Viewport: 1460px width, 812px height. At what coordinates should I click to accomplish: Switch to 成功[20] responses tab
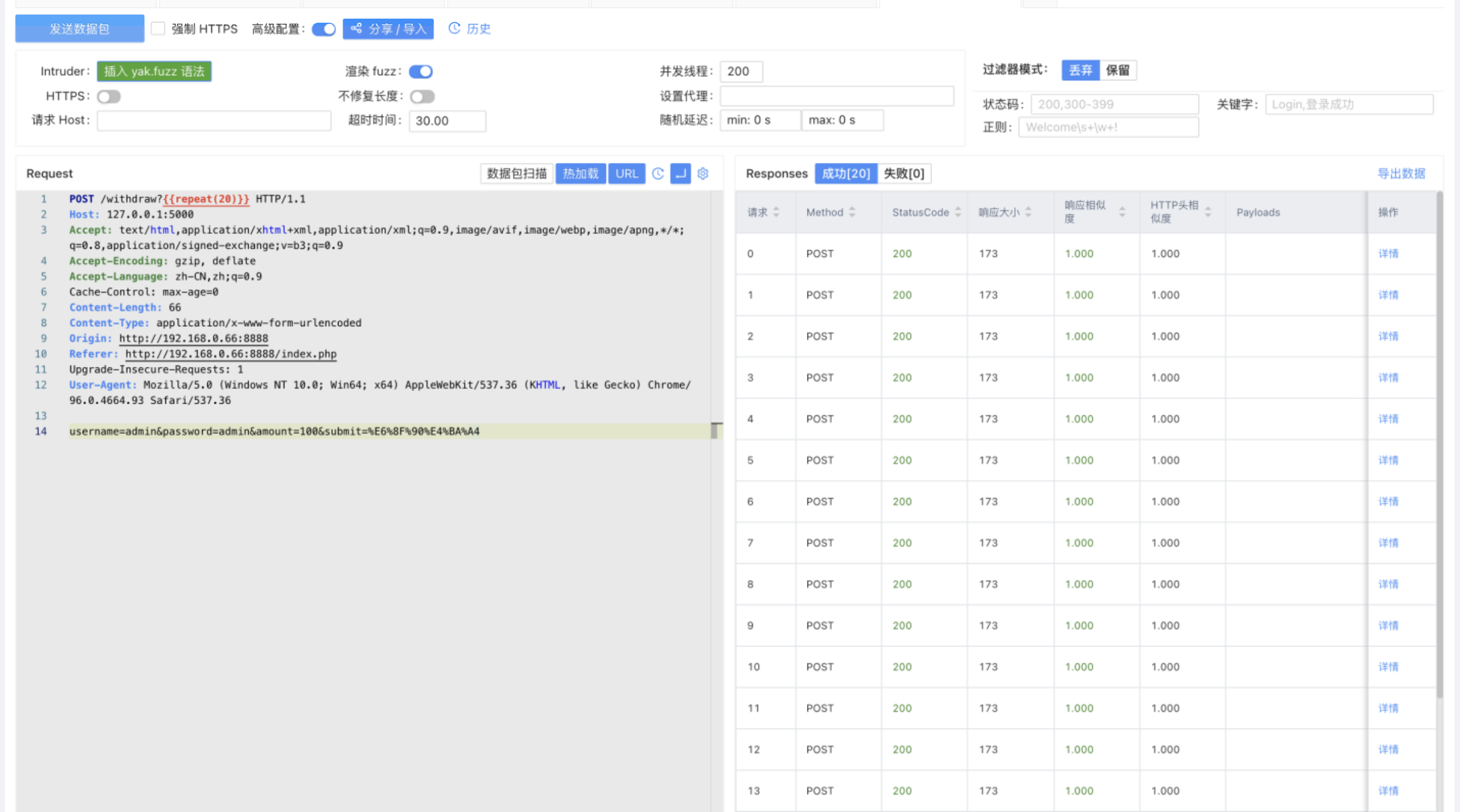[846, 174]
